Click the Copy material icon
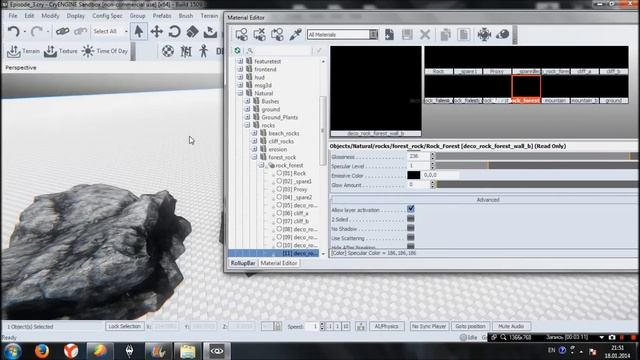Screen dimensions: 640x360 [445, 34]
